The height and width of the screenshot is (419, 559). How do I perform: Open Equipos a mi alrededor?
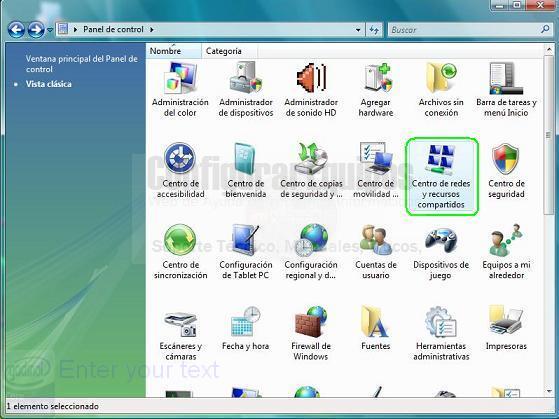(x=506, y=252)
